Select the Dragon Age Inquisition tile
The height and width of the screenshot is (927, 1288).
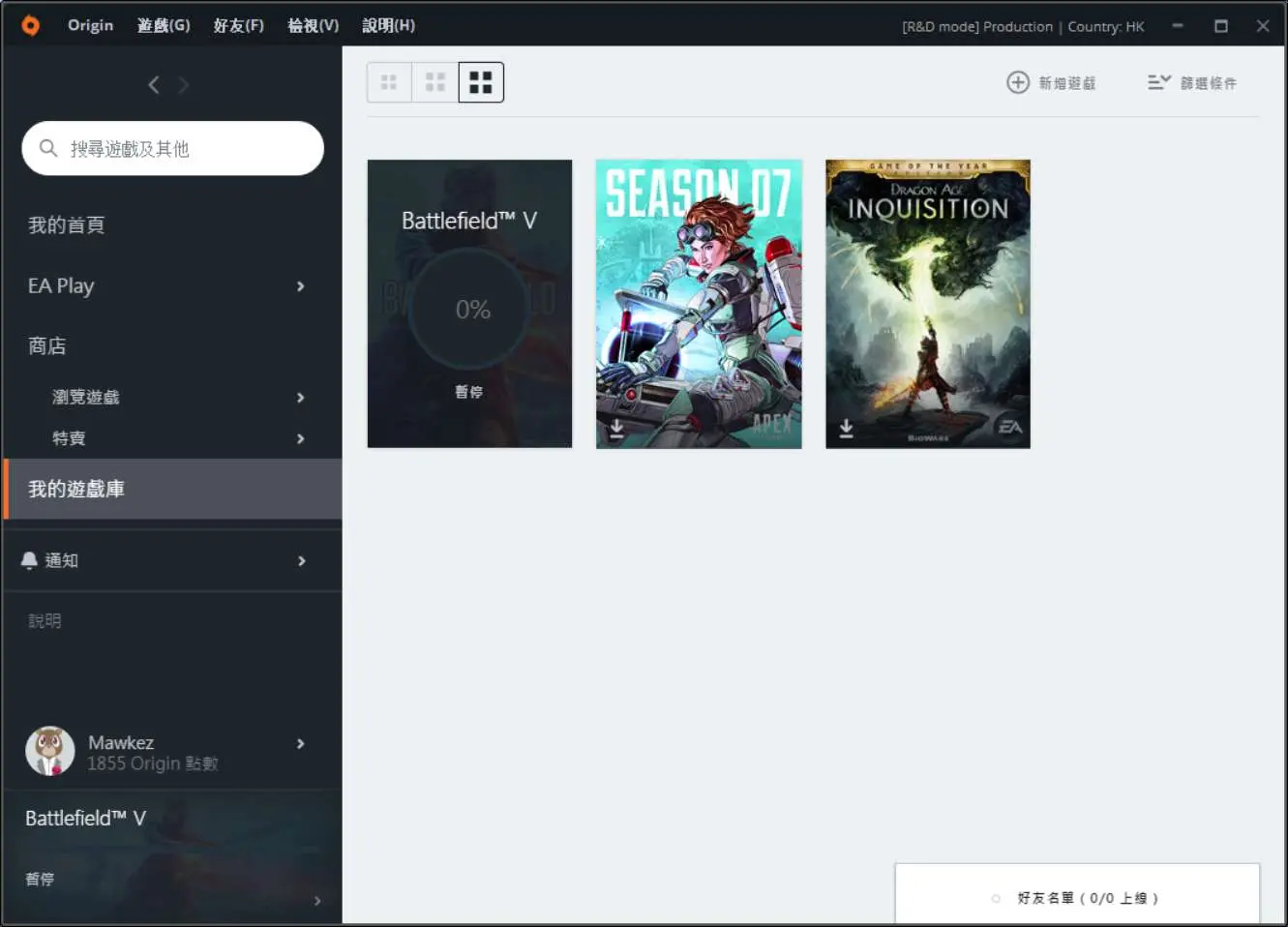(x=928, y=304)
